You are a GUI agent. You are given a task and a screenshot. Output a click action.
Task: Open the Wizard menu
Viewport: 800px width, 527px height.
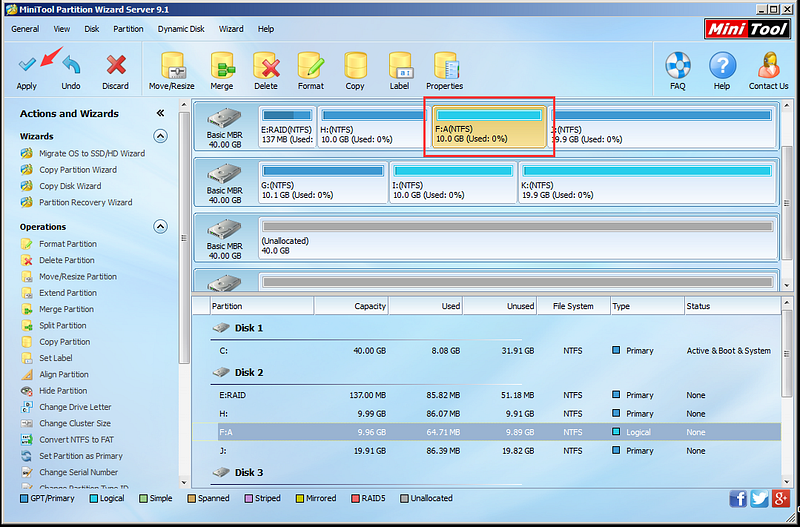(231, 29)
